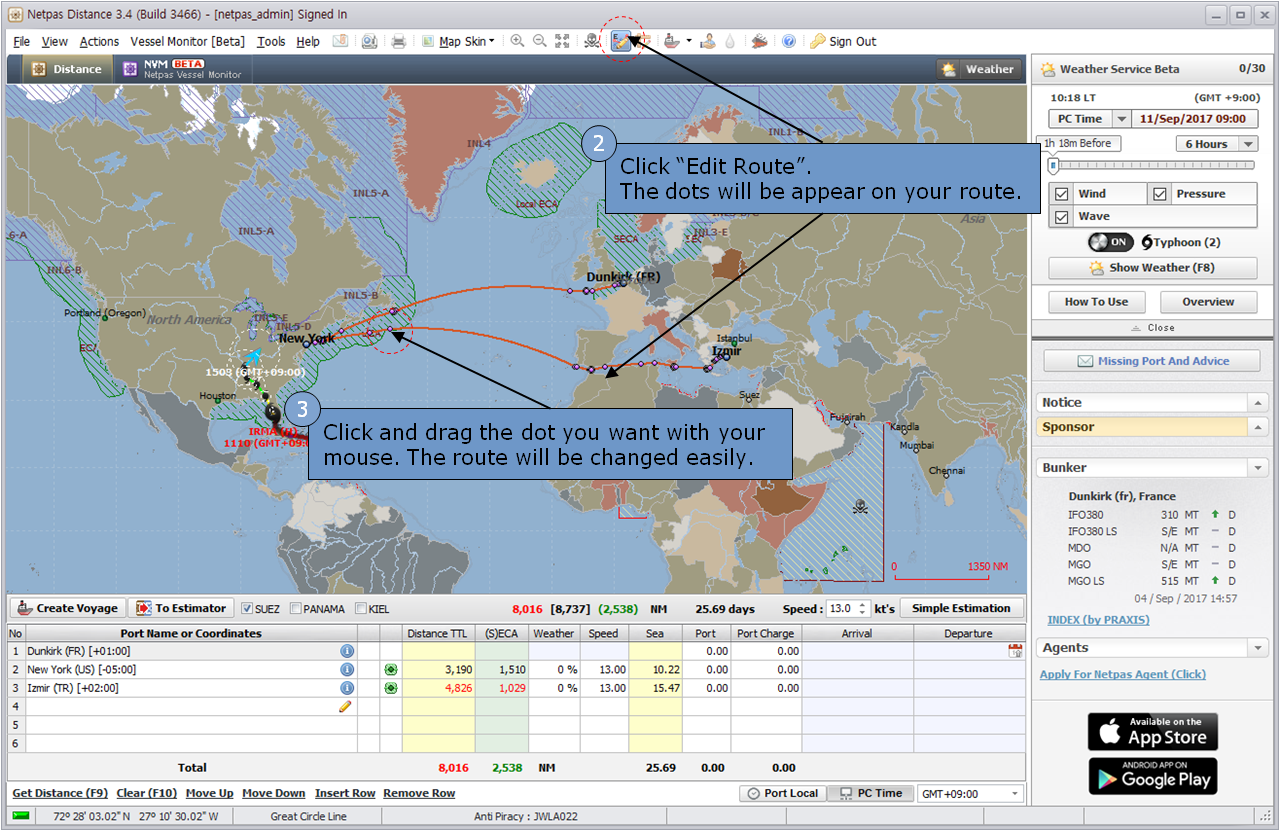Collapse the Notice section
The image size is (1280, 831).
click(1258, 402)
